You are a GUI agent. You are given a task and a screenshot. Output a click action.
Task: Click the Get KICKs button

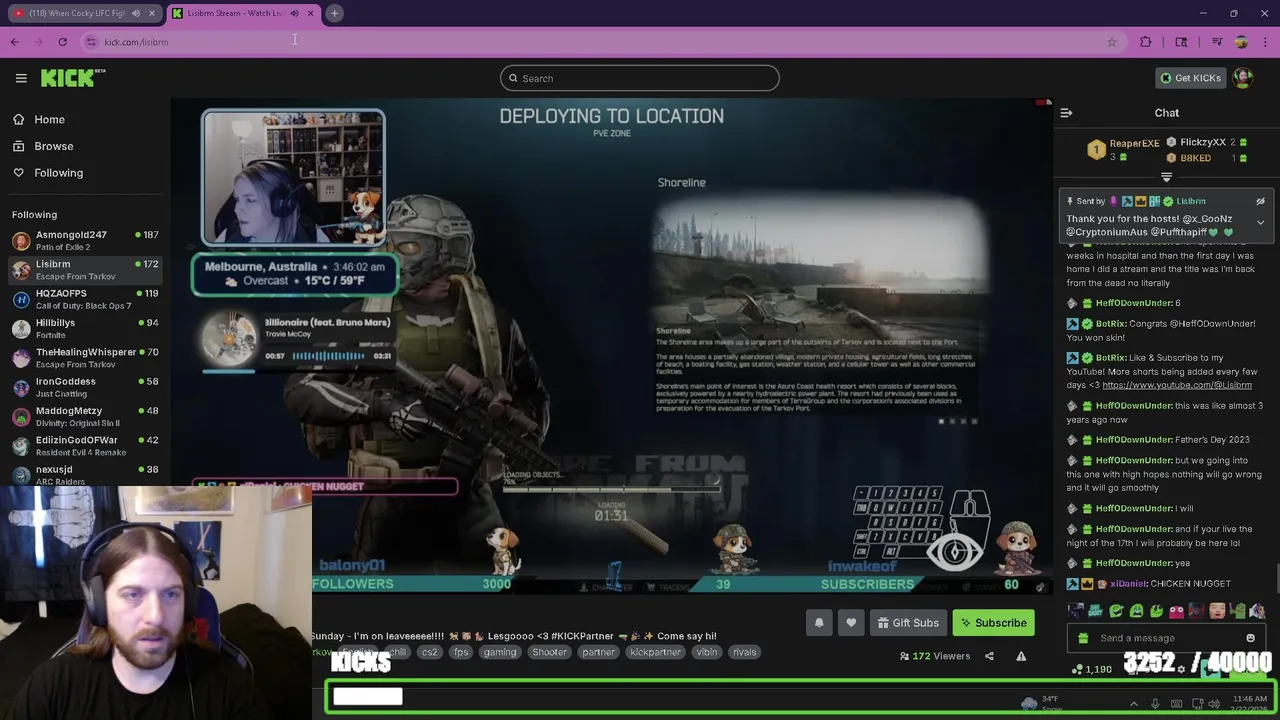click(x=1189, y=78)
